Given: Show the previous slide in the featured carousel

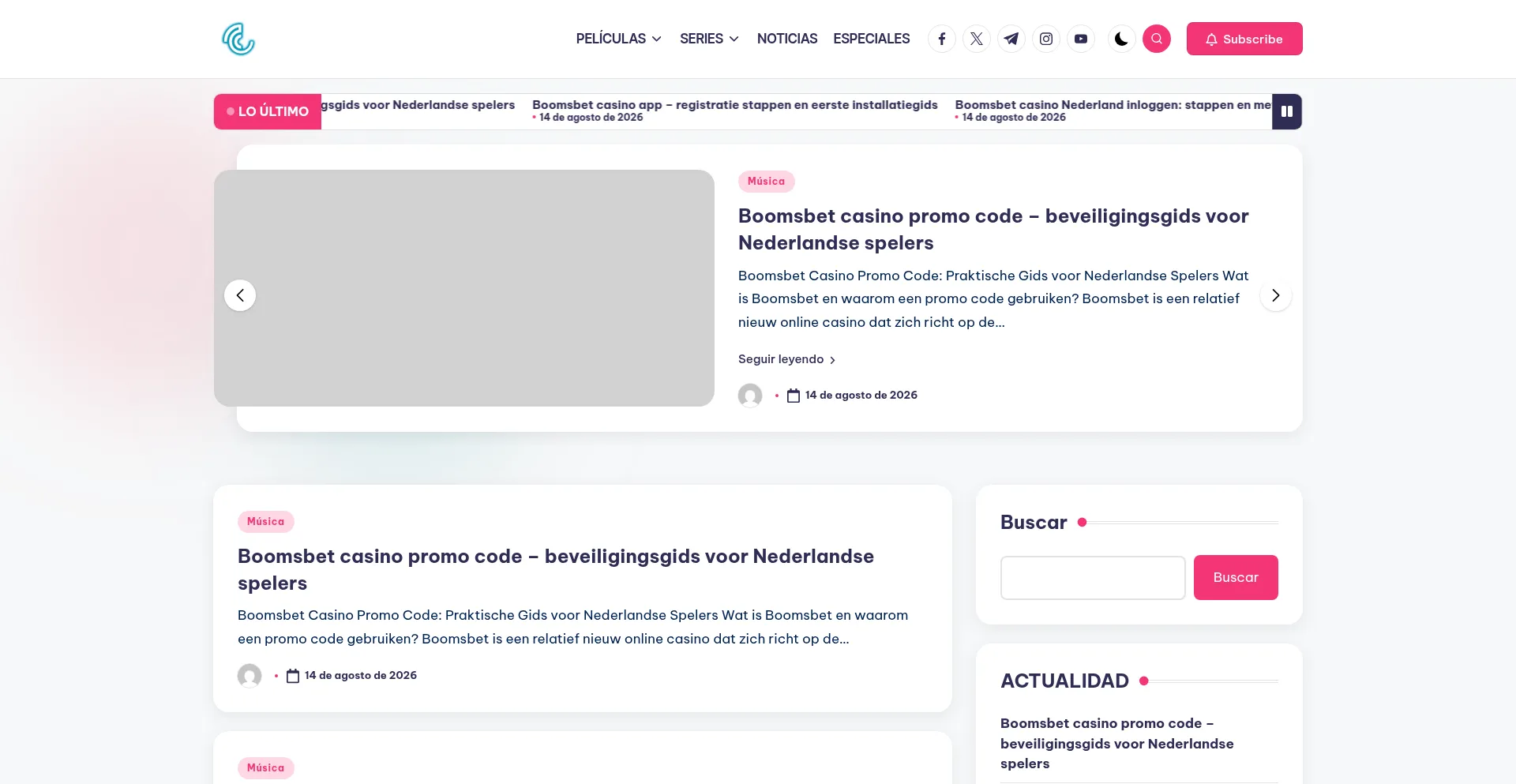Looking at the screenshot, I should 240,295.
